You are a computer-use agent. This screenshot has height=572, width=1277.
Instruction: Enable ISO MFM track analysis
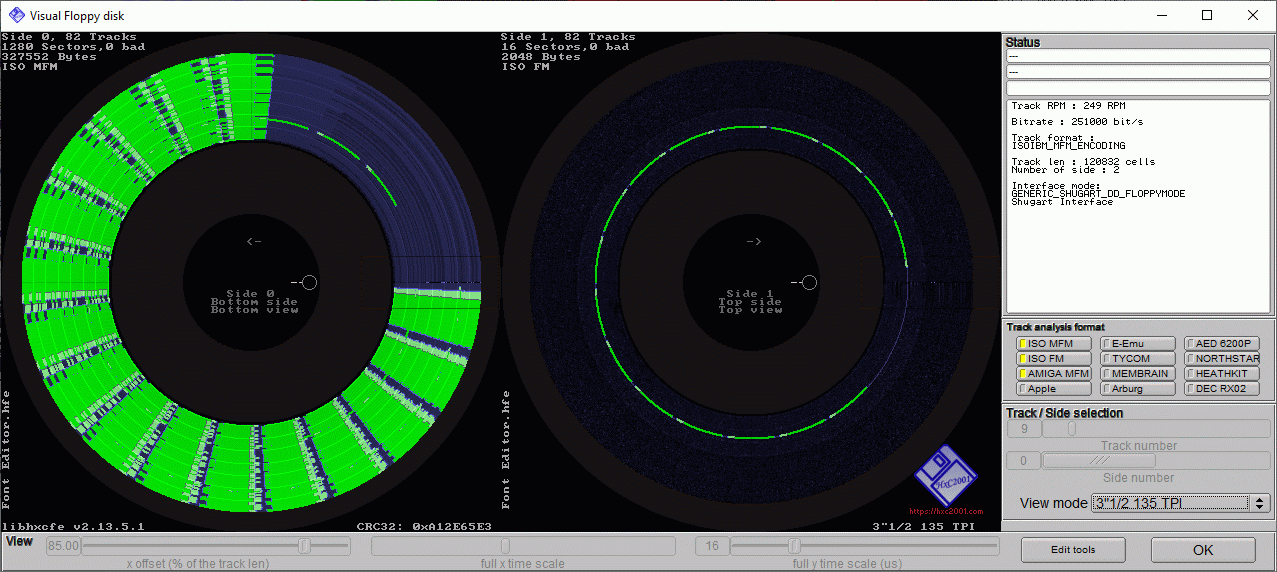[1054, 344]
